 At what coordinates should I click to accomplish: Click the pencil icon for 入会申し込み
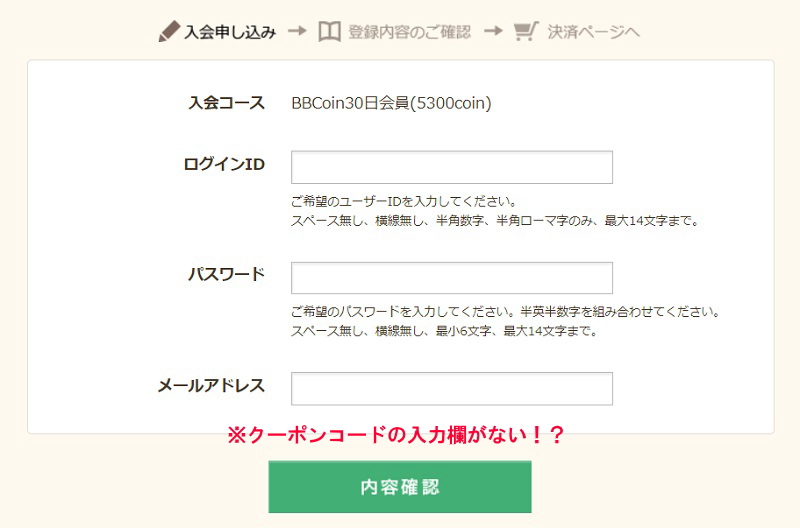(x=168, y=31)
